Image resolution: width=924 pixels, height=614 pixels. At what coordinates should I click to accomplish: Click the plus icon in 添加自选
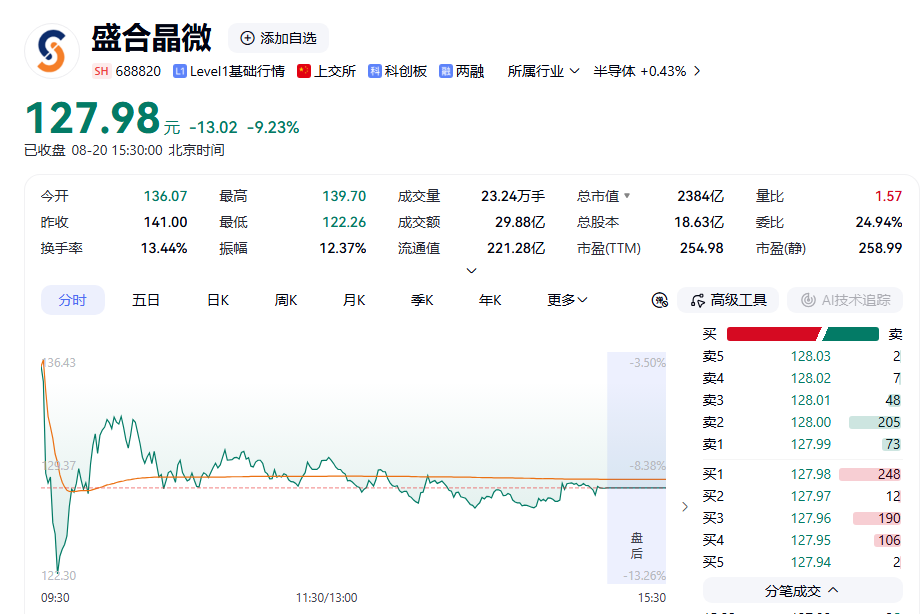pos(248,38)
